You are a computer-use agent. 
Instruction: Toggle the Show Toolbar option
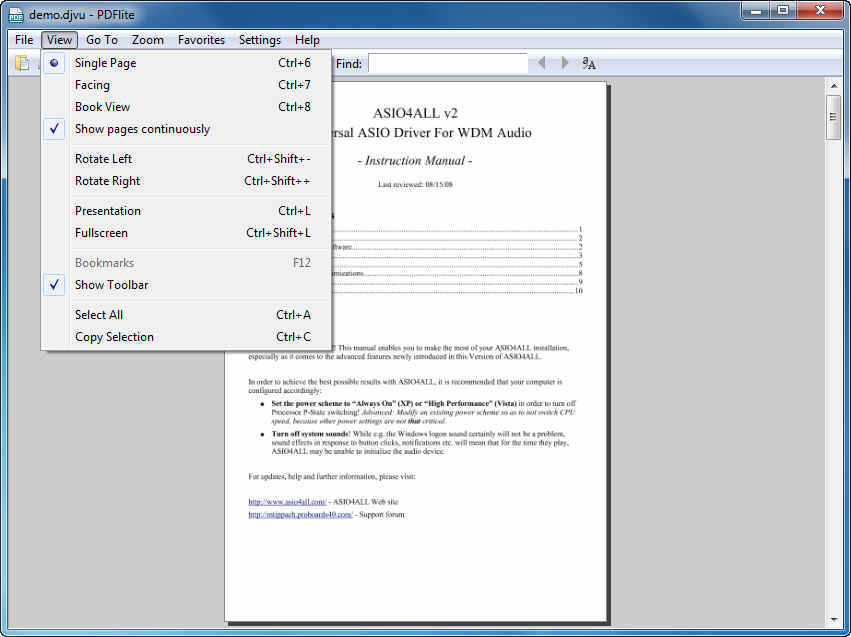pyautogui.click(x=187, y=285)
